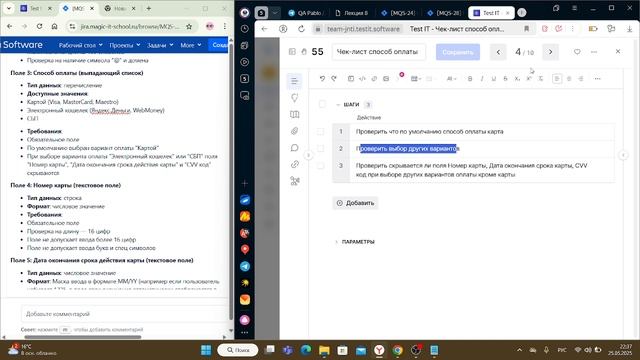Screen dimensions: 640x360
Task: Open new tab in Chrome window
Action: tap(149, 8)
